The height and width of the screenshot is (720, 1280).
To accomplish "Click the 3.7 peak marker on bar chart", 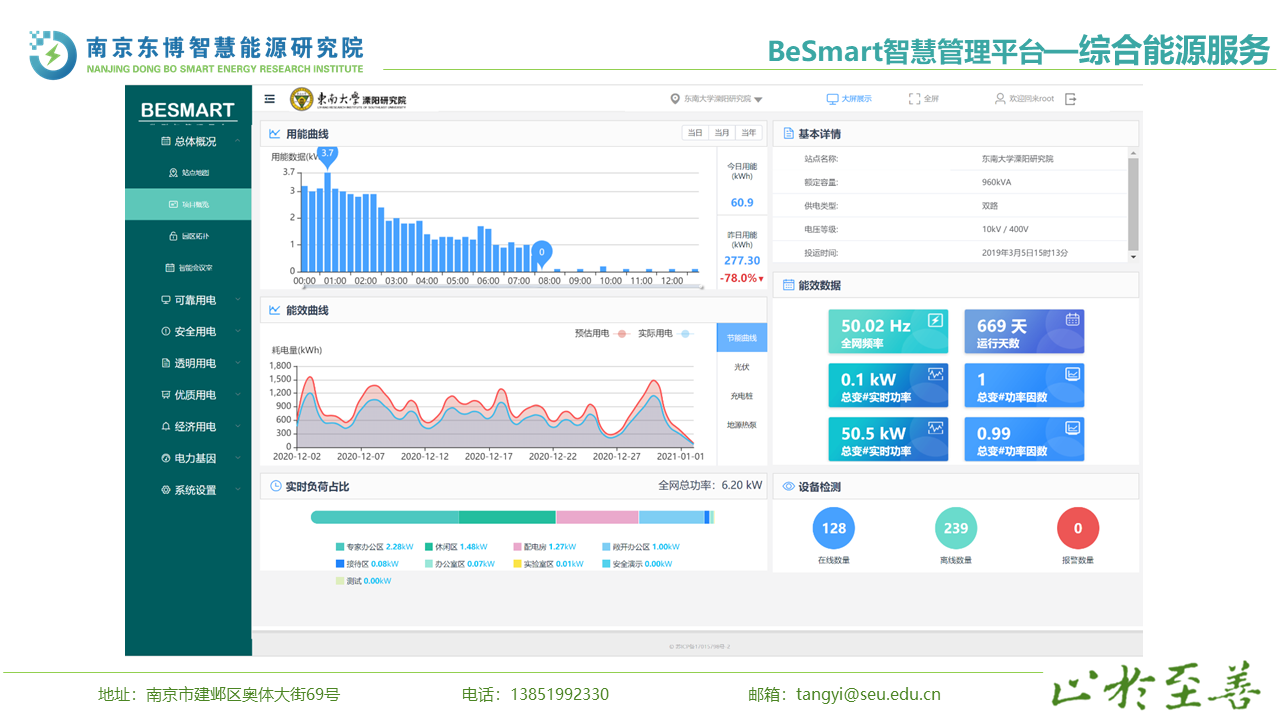I will click(x=327, y=154).
